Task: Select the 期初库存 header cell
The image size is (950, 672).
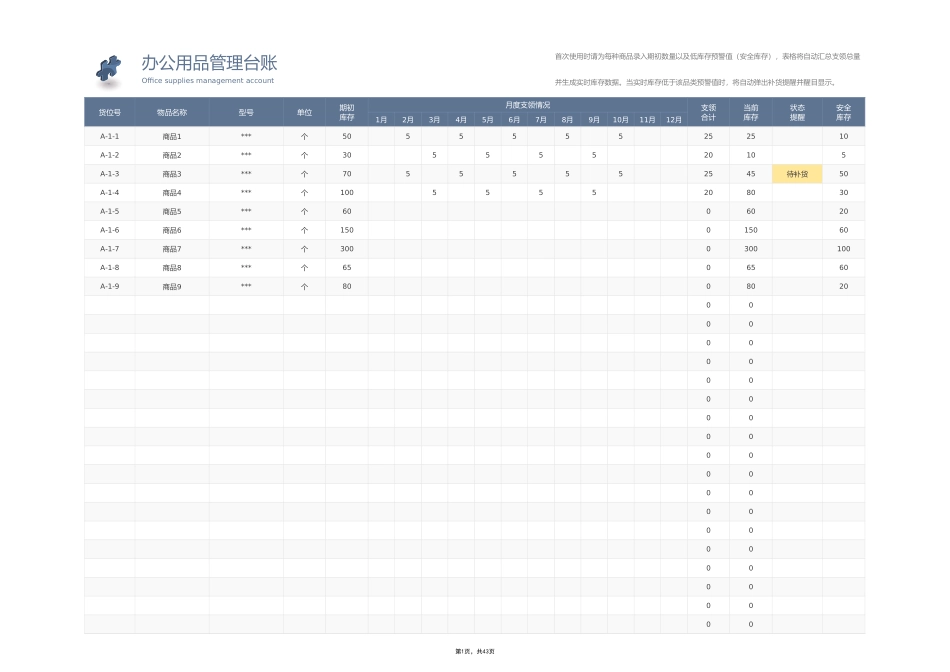Action: click(345, 113)
